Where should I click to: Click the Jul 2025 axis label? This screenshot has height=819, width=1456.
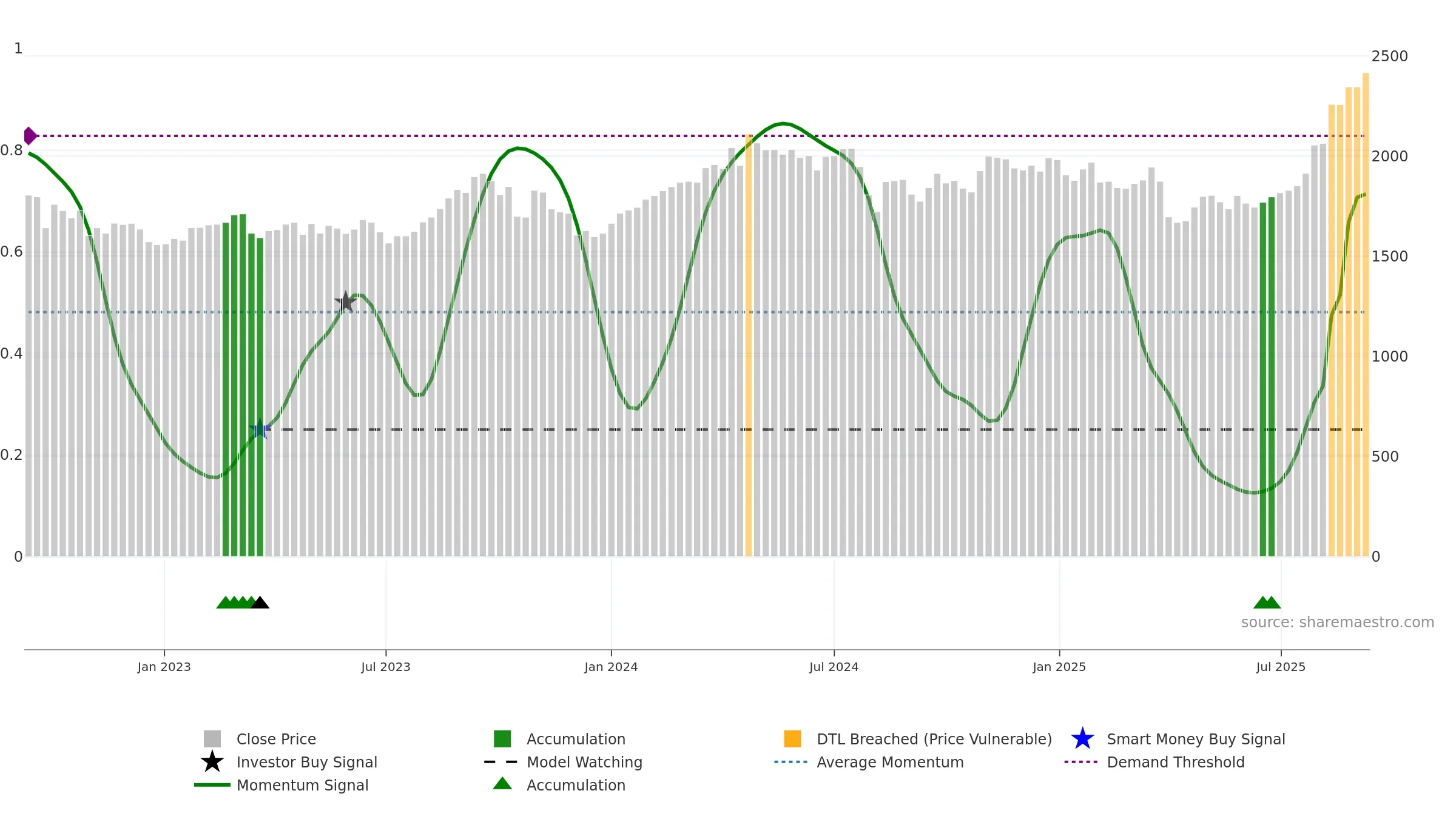pyautogui.click(x=1281, y=667)
